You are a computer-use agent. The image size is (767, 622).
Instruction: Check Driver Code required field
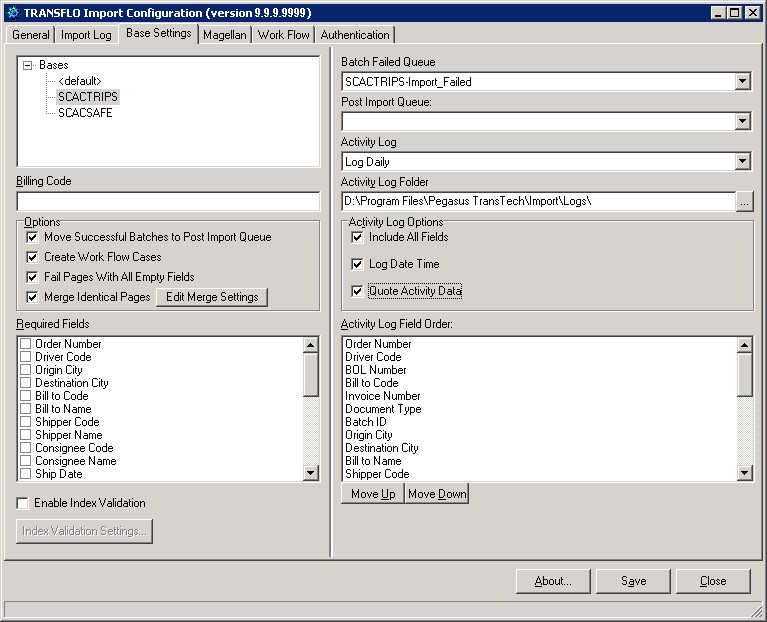pyautogui.click(x=25, y=357)
